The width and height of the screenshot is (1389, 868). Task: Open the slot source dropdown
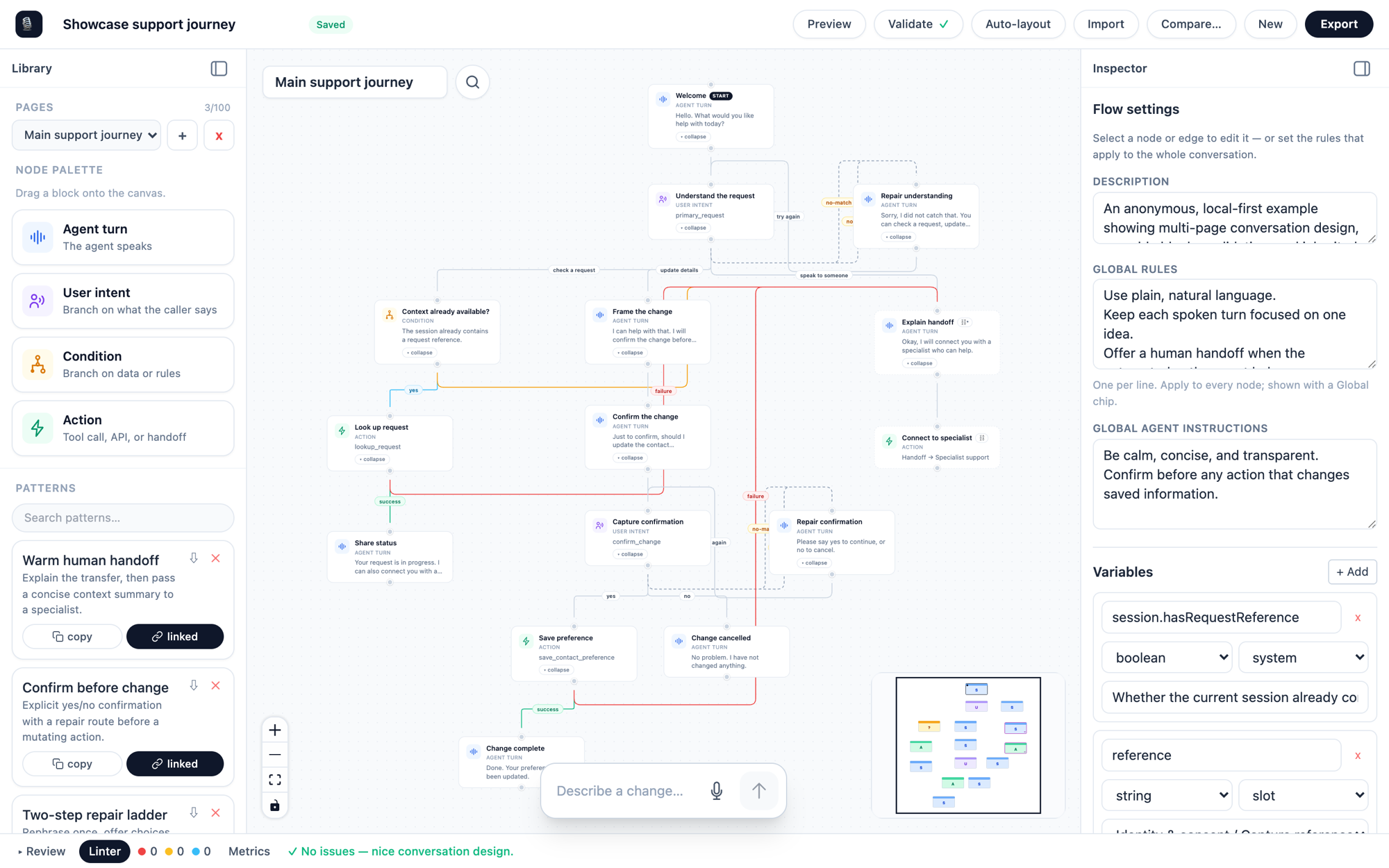click(1304, 796)
